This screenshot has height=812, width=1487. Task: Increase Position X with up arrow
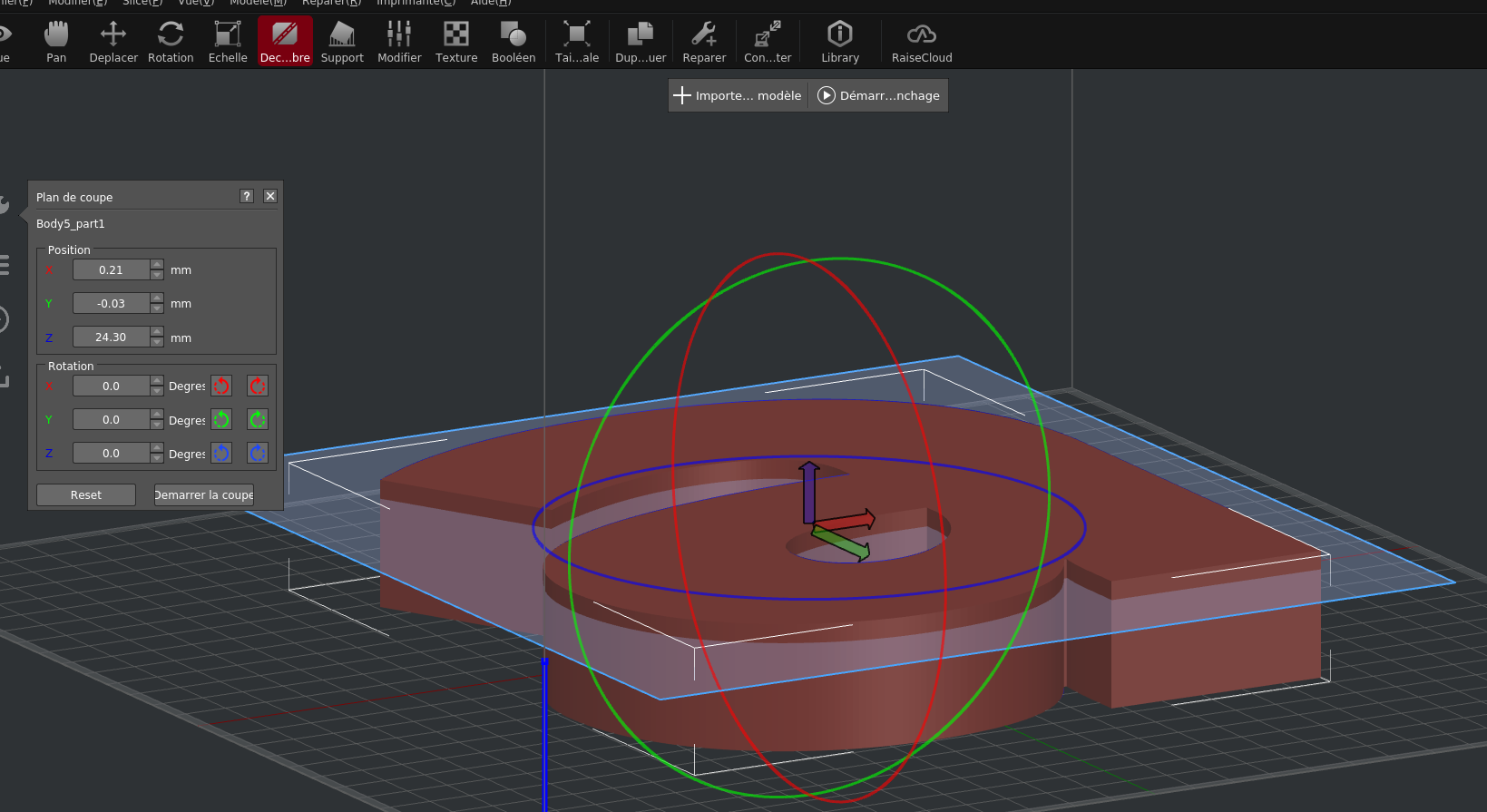[157, 265]
